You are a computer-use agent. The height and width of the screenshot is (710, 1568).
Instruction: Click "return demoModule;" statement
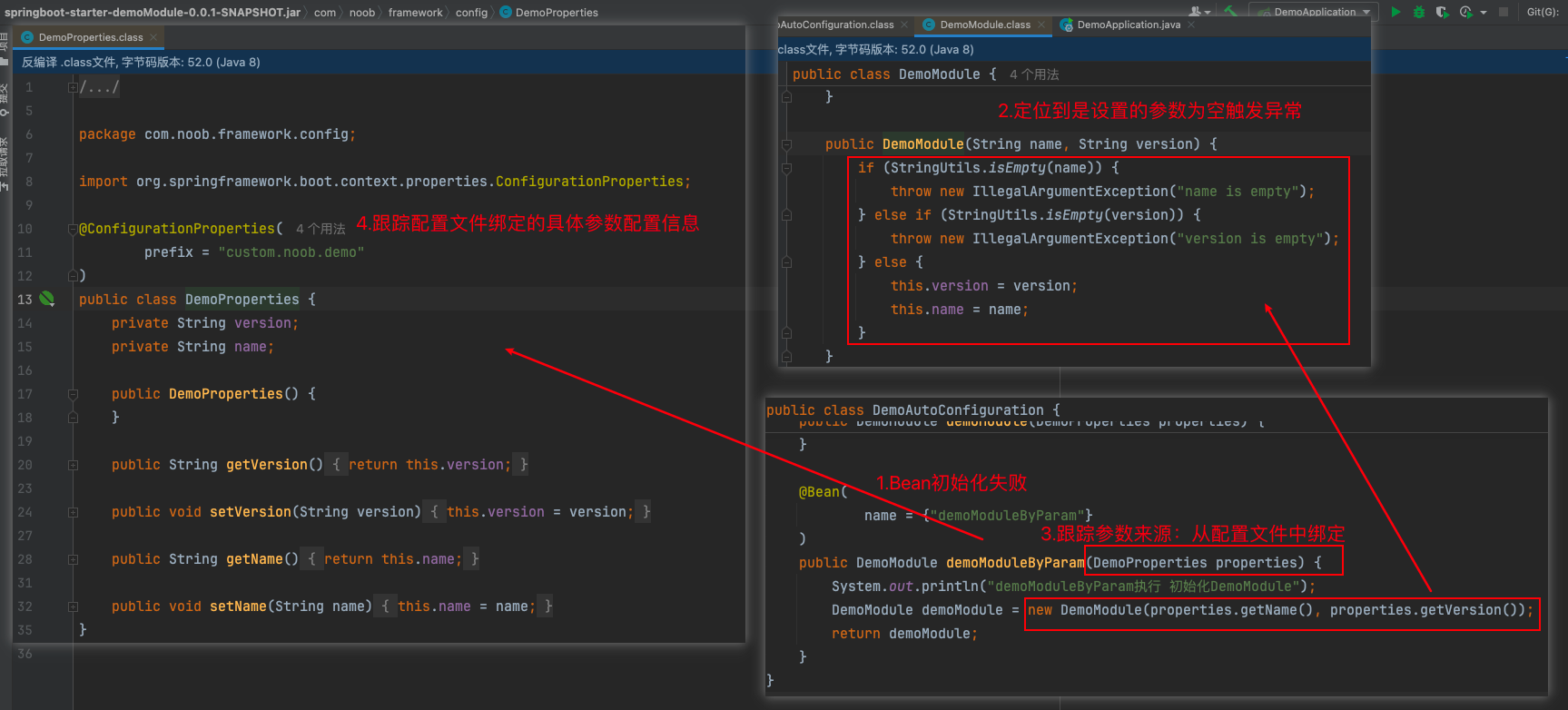pyautogui.click(x=904, y=634)
